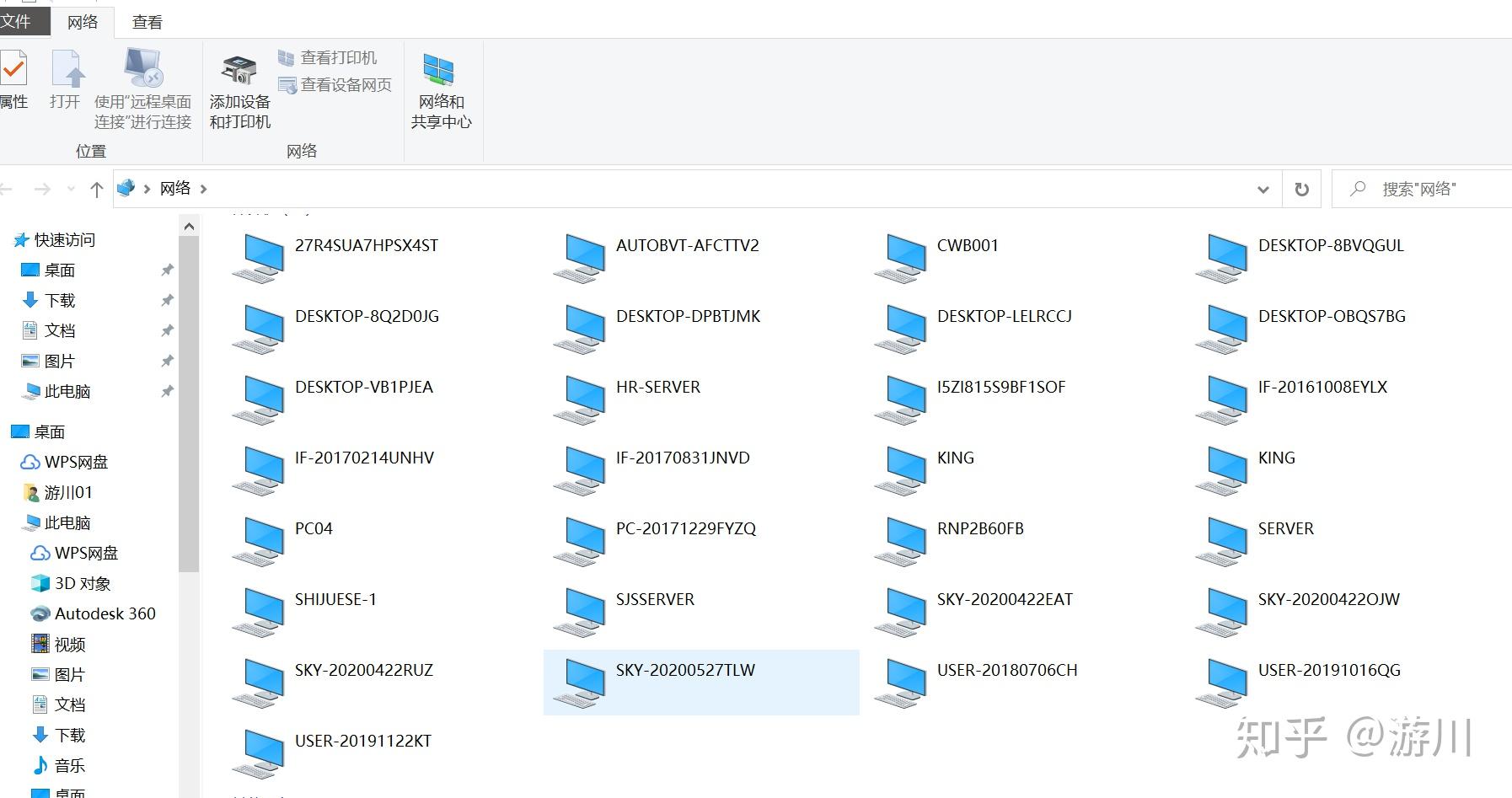Select the DESKTOP-OBQS7BG computer icon
This screenshot has width=1512, height=798.
(1222, 328)
